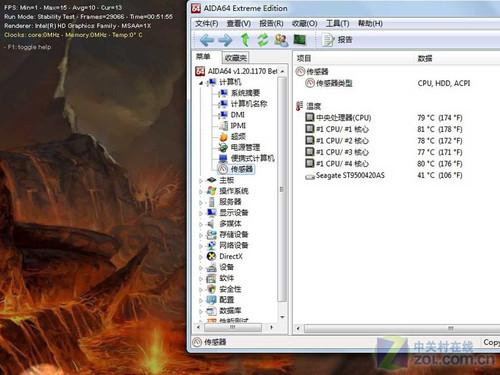The image size is (500, 375).
Task: Expand the 网络设备 tree node
Action: (201, 246)
